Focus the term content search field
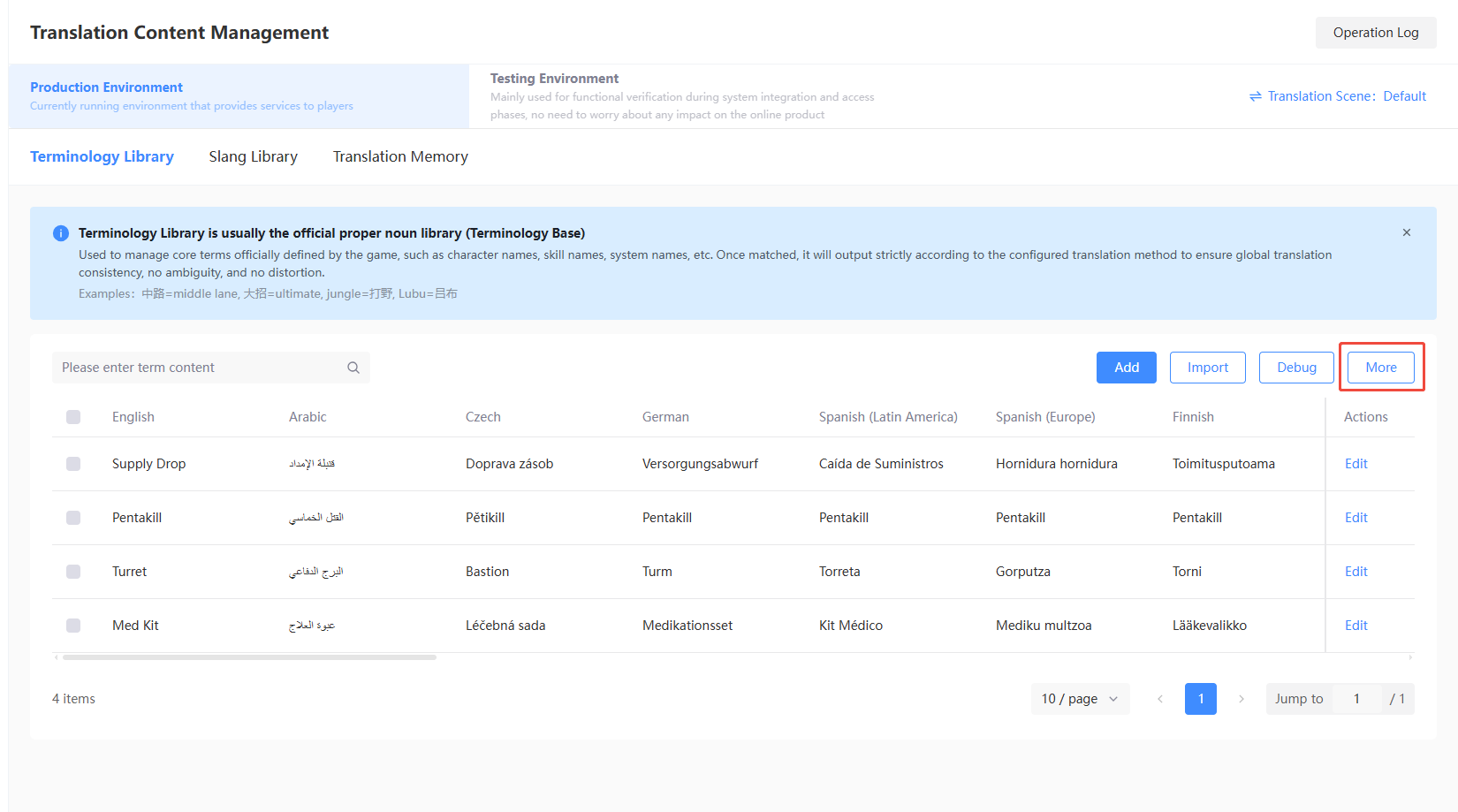Viewport: 1458px width, 812px height. [x=210, y=368]
